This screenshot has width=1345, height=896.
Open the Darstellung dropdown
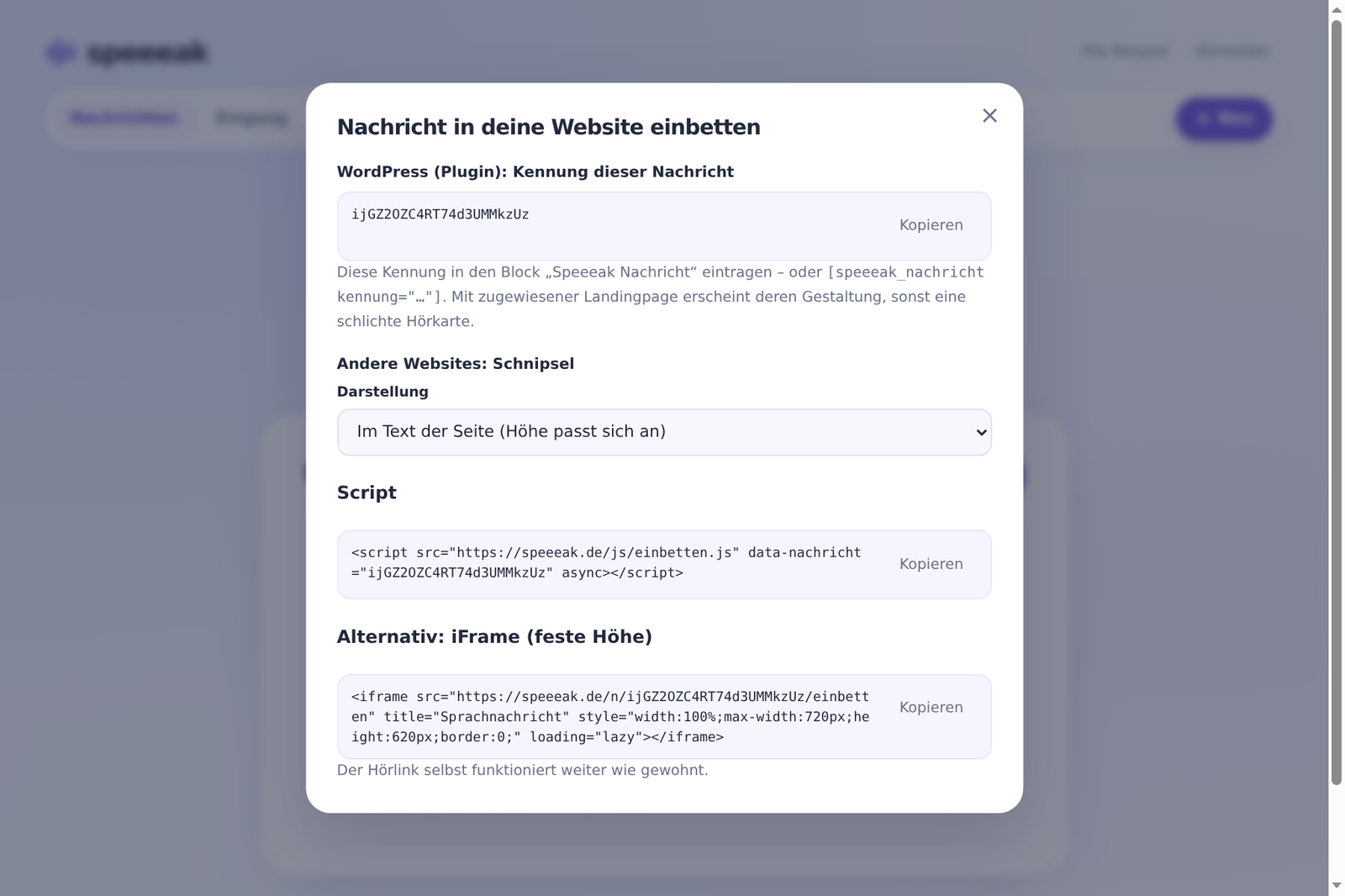[664, 432]
